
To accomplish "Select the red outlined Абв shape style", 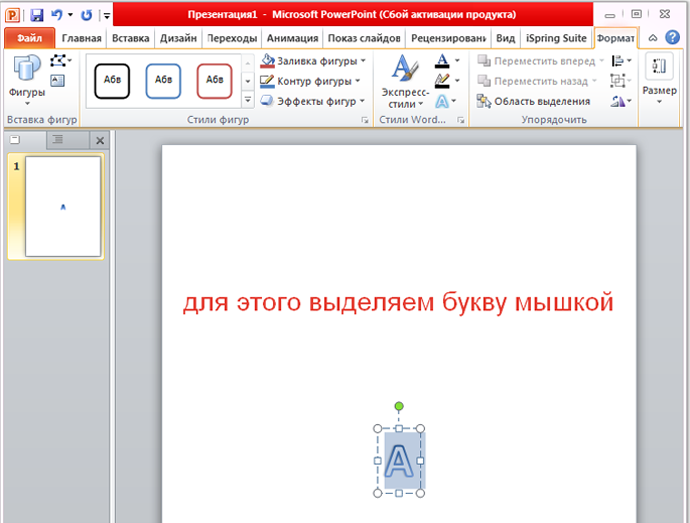I will coord(214,81).
